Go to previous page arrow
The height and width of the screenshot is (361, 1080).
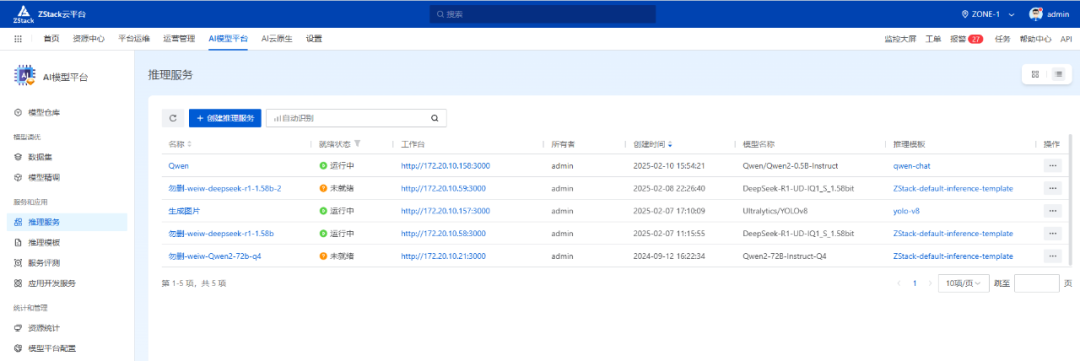[898, 283]
